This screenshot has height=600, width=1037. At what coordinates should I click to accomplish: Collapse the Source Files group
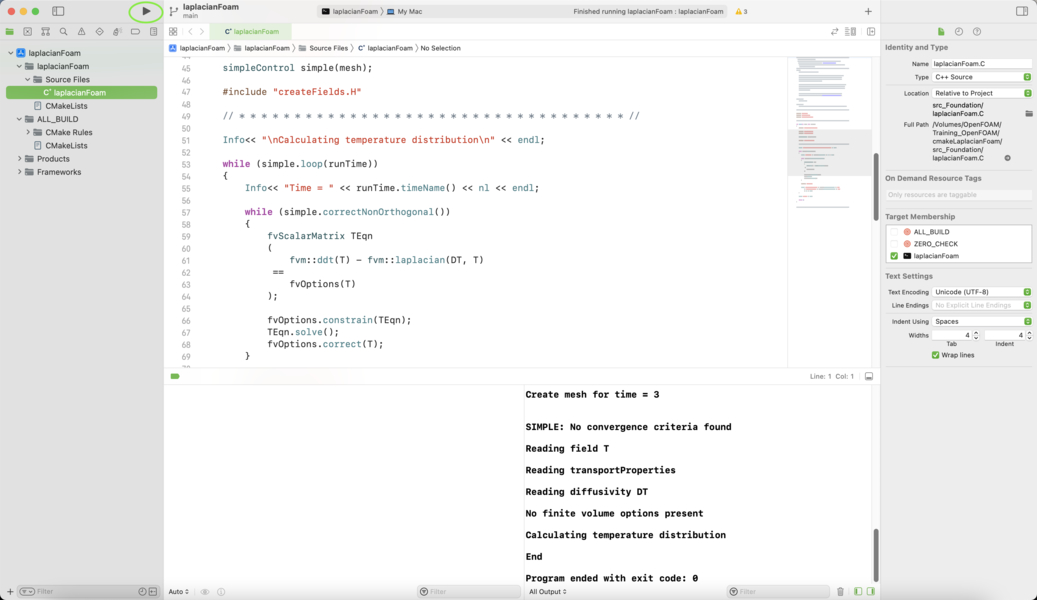[x=28, y=79]
